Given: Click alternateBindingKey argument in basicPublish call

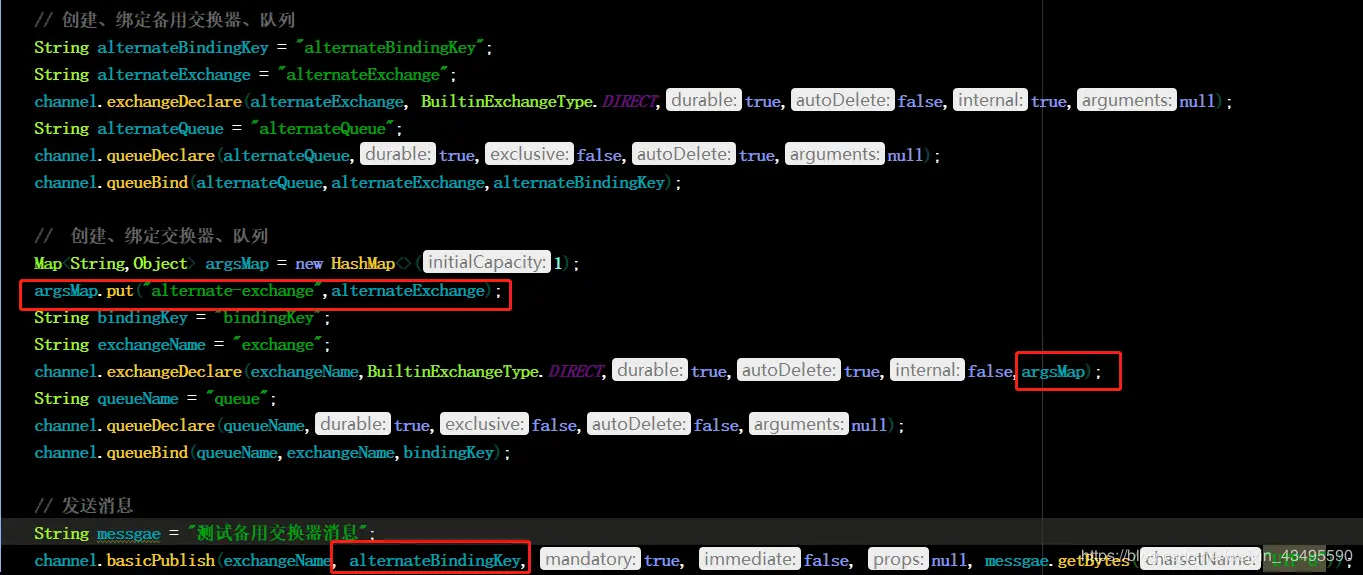Looking at the screenshot, I should click(x=435, y=560).
